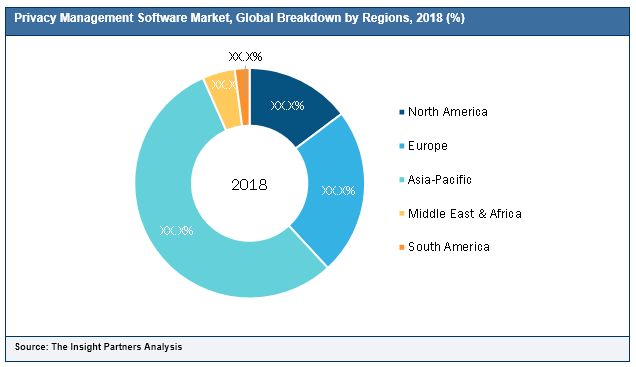Click the orange South America donut slice
This screenshot has height=367, width=636.
pyautogui.click(x=243, y=97)
